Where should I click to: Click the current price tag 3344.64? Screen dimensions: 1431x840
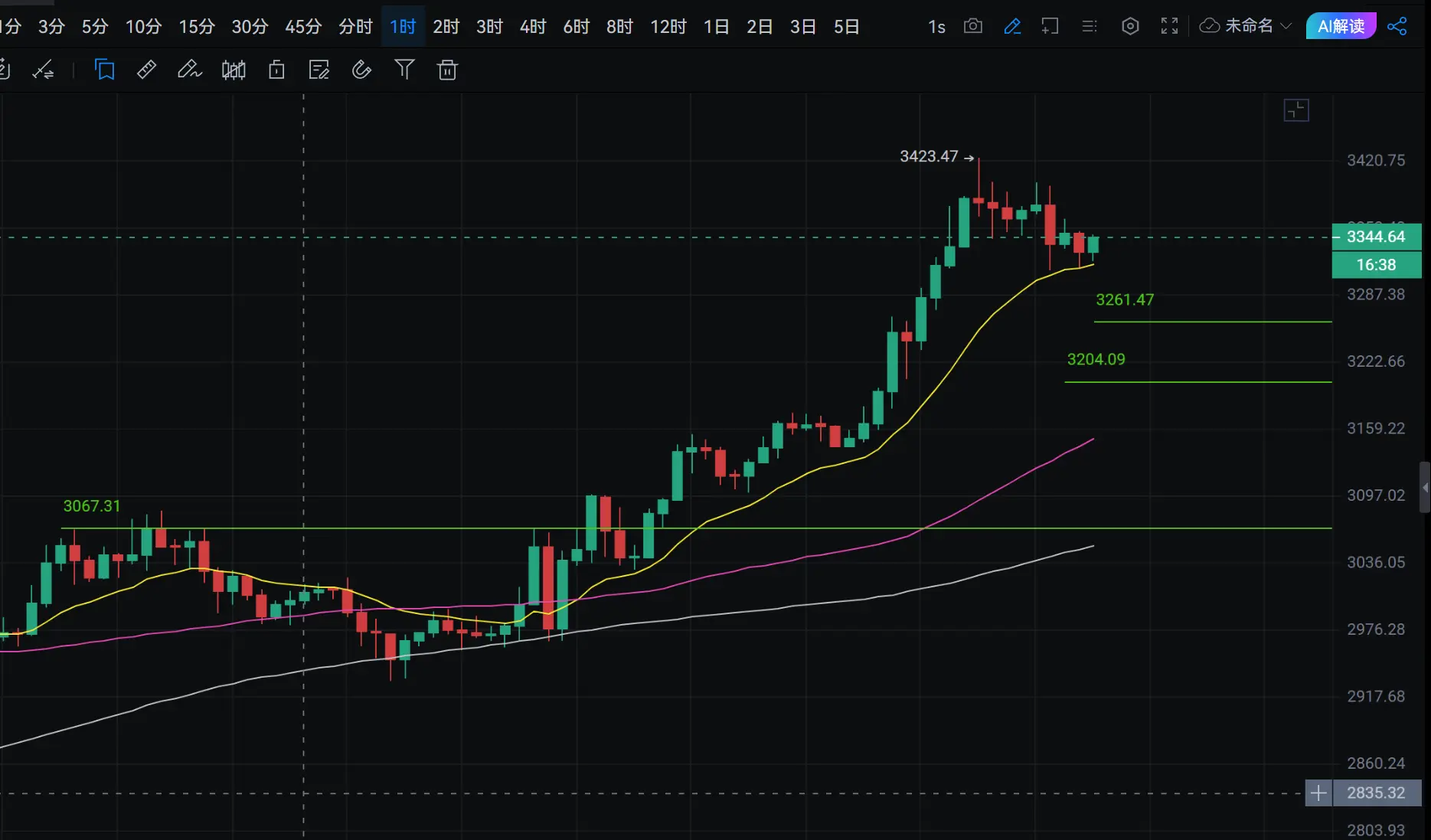pos(1377,237)
